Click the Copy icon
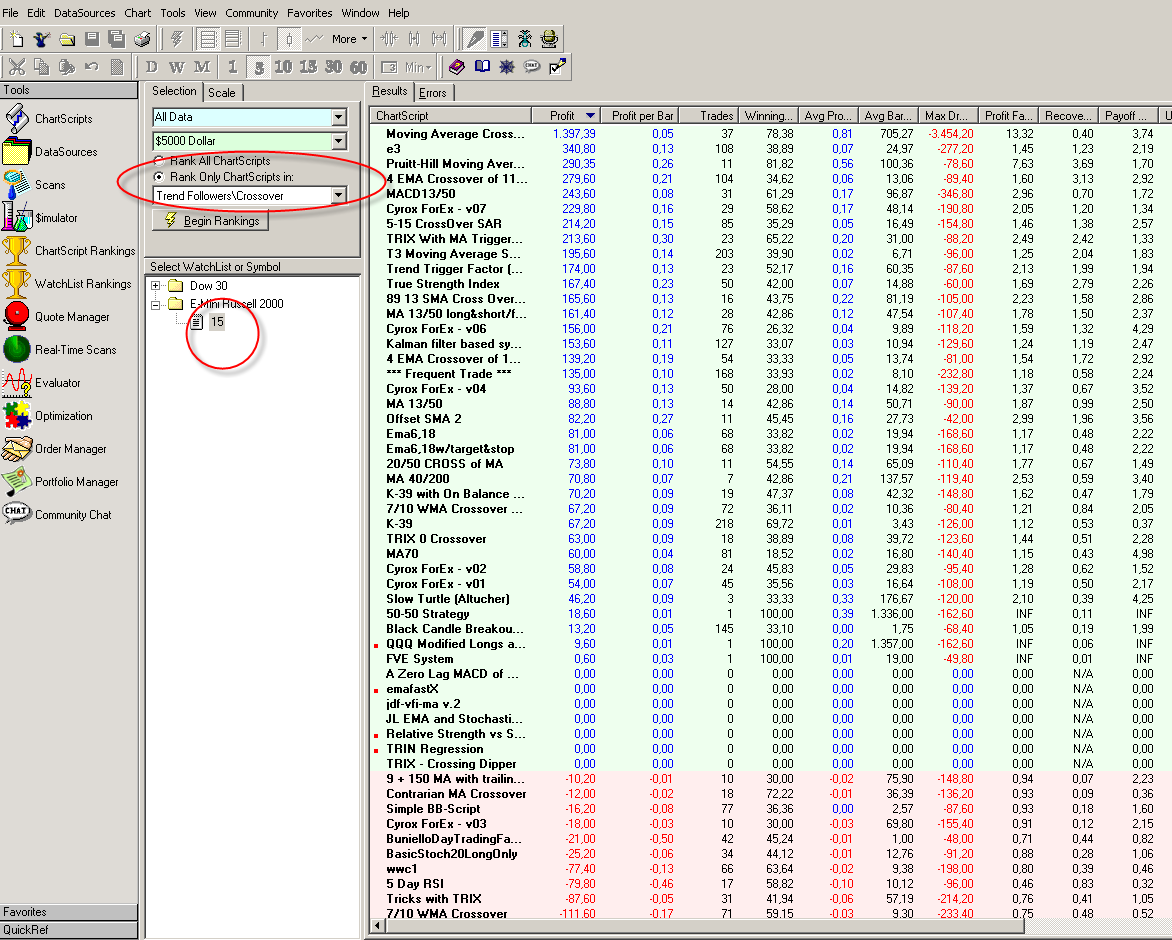The image size is (1172, 940). pos(42,67)
